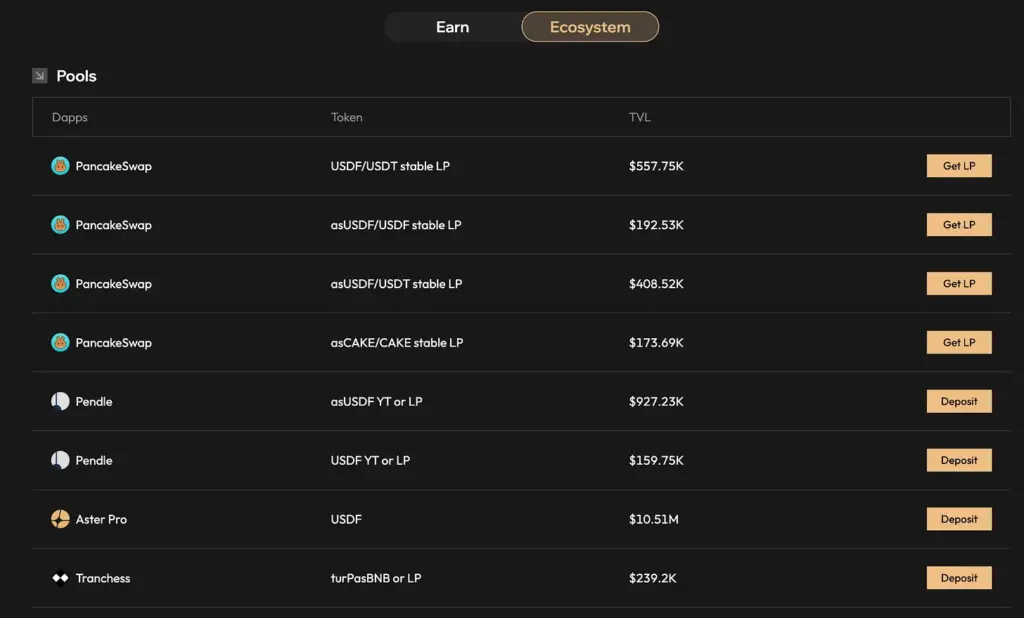Click Get LP on the asUSDF/USDF row
The width and height of the screenshot is (1024, 618).
(x=958, y=225)
